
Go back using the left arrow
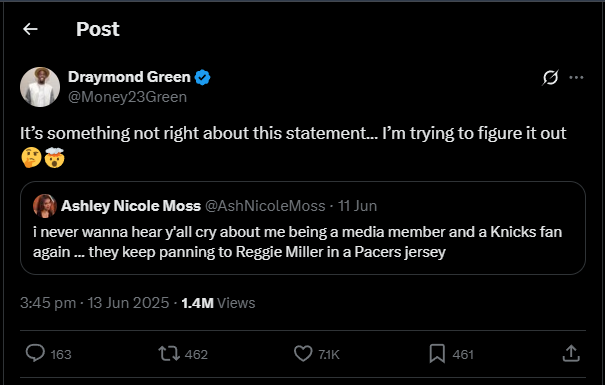click(30, 29)
